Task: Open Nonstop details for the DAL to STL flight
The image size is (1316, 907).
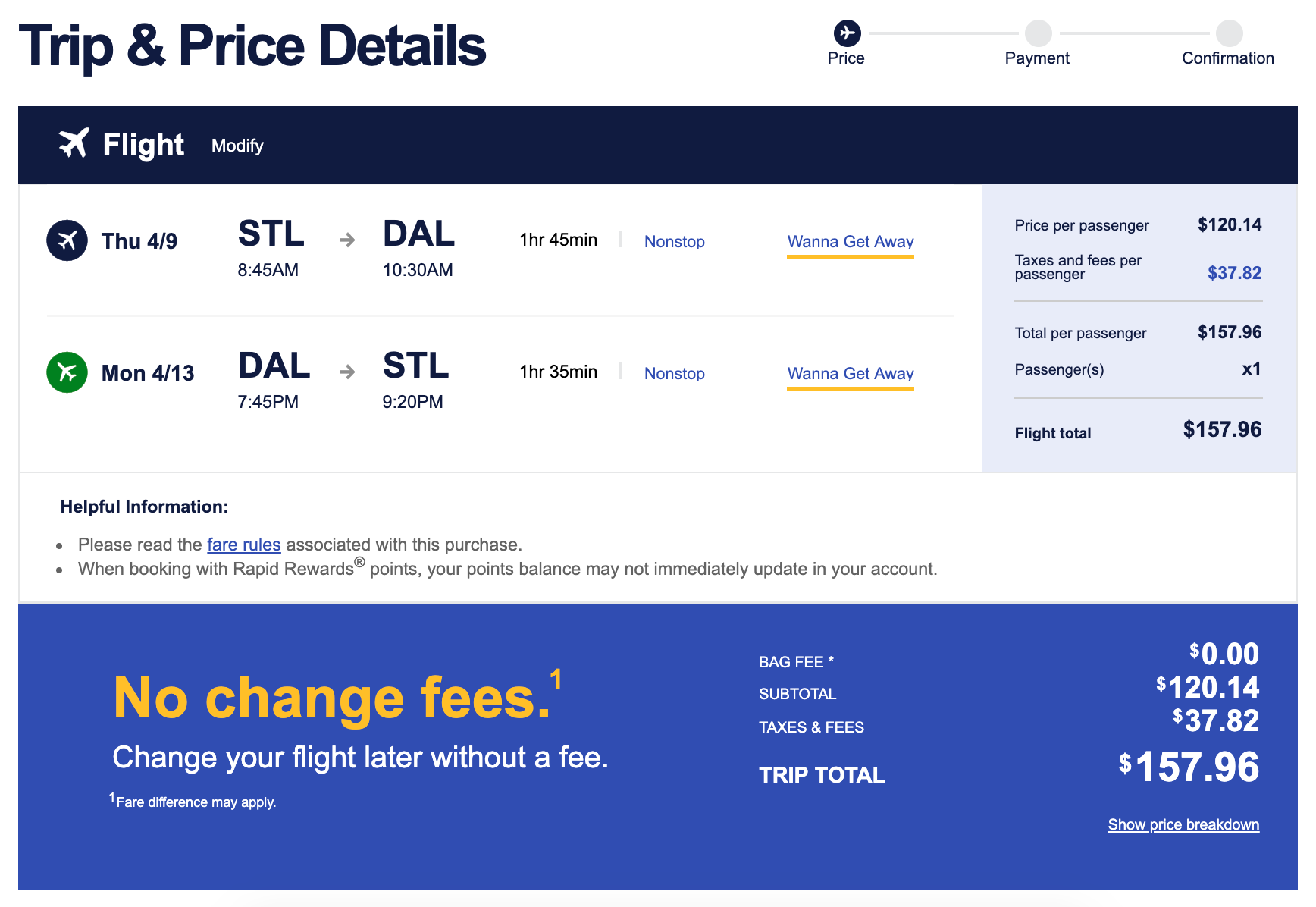Action: pyautogui.click(x=674, y=373)
